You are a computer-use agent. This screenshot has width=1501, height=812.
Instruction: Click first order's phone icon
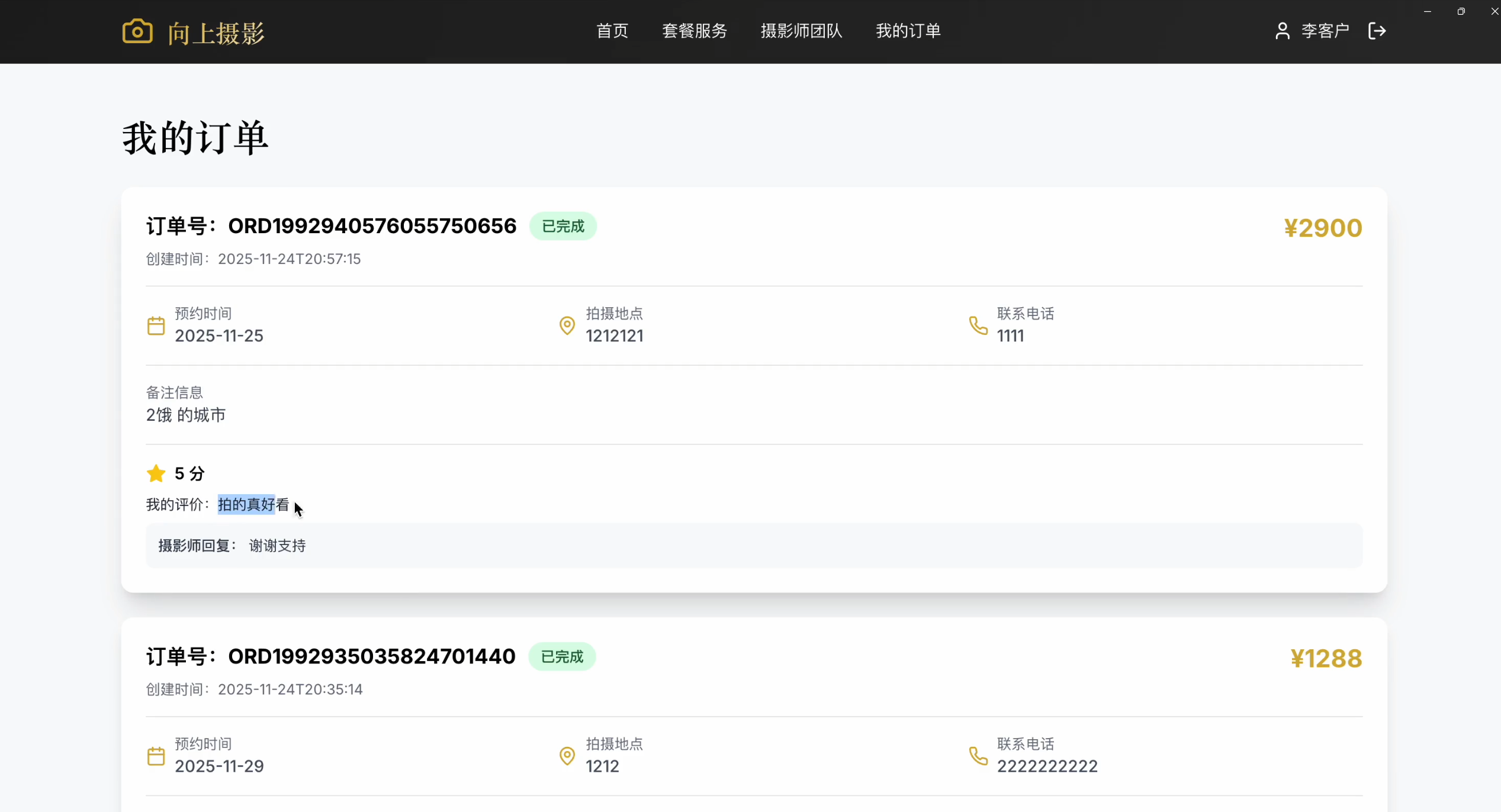pos(978,326)
